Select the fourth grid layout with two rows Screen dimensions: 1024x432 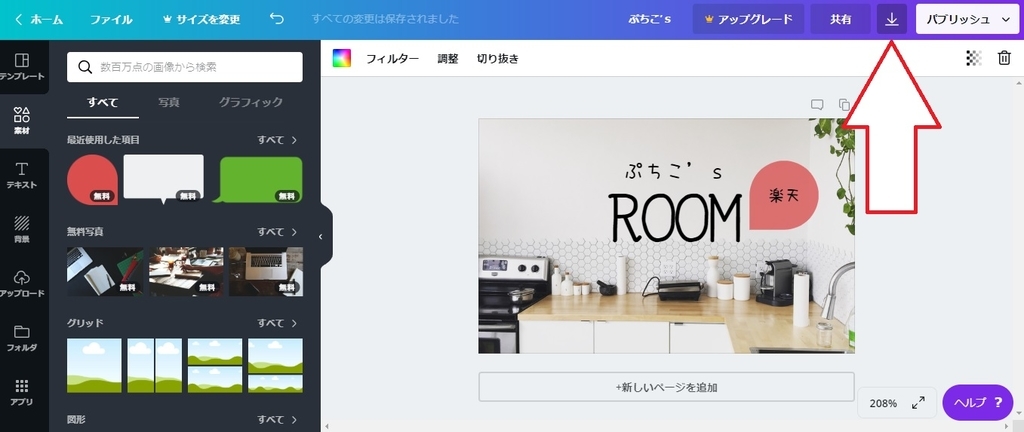coord(276,365)
